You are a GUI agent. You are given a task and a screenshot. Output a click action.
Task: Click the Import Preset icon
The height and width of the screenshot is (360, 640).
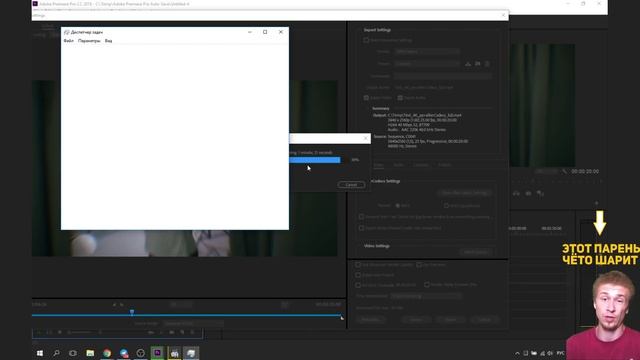click(478, 64)
